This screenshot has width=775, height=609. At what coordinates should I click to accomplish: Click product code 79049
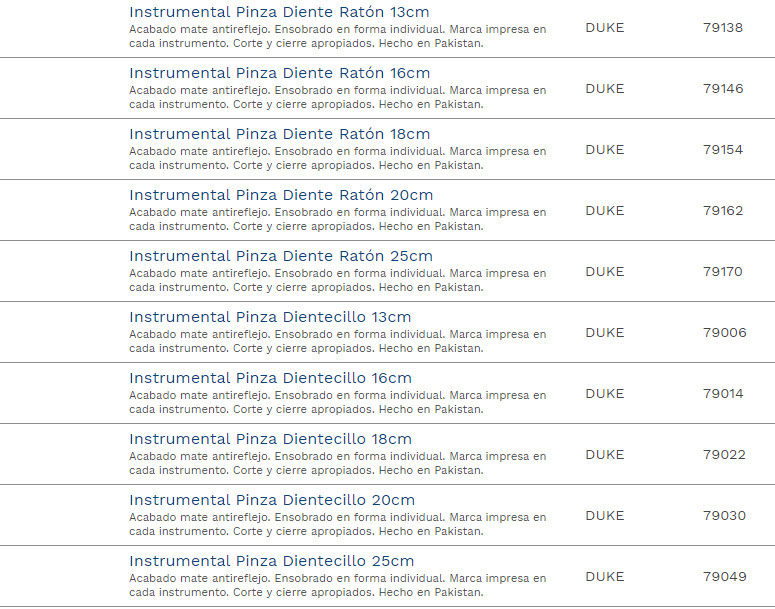[x=724, y=577]
